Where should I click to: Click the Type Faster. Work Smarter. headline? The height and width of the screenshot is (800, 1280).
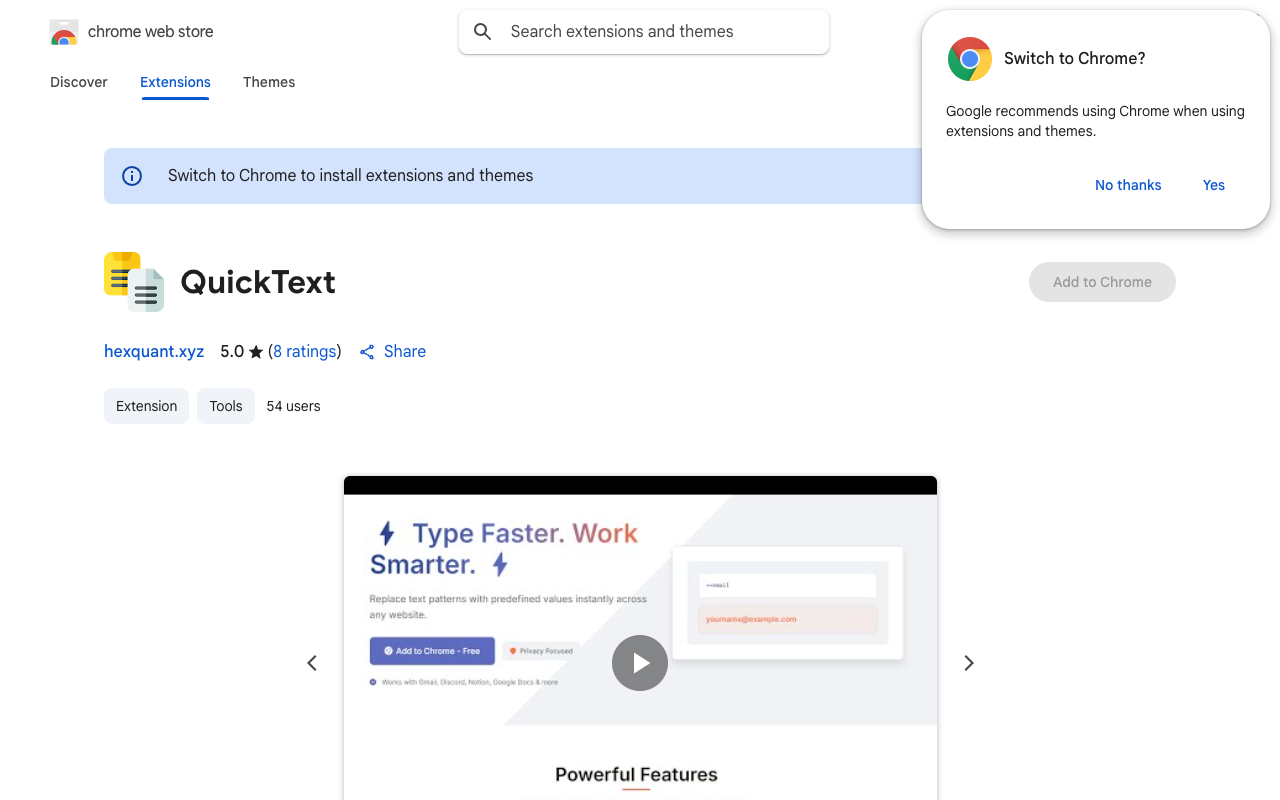505,548
